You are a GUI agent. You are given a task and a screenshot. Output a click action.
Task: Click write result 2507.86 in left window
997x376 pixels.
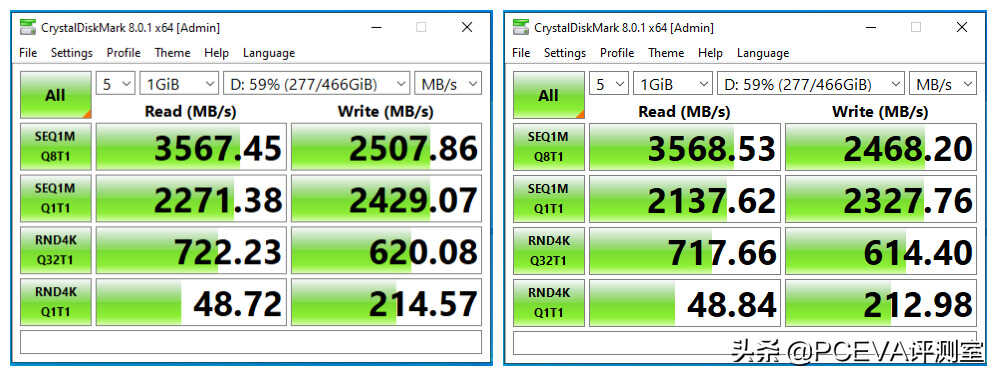pos(387,147)
